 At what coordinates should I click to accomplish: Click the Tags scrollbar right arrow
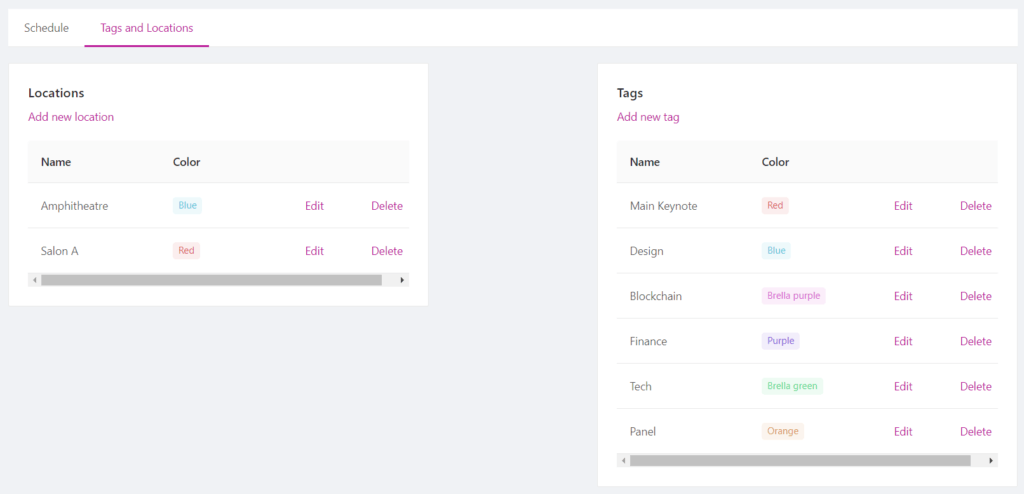tap(991, 461)
